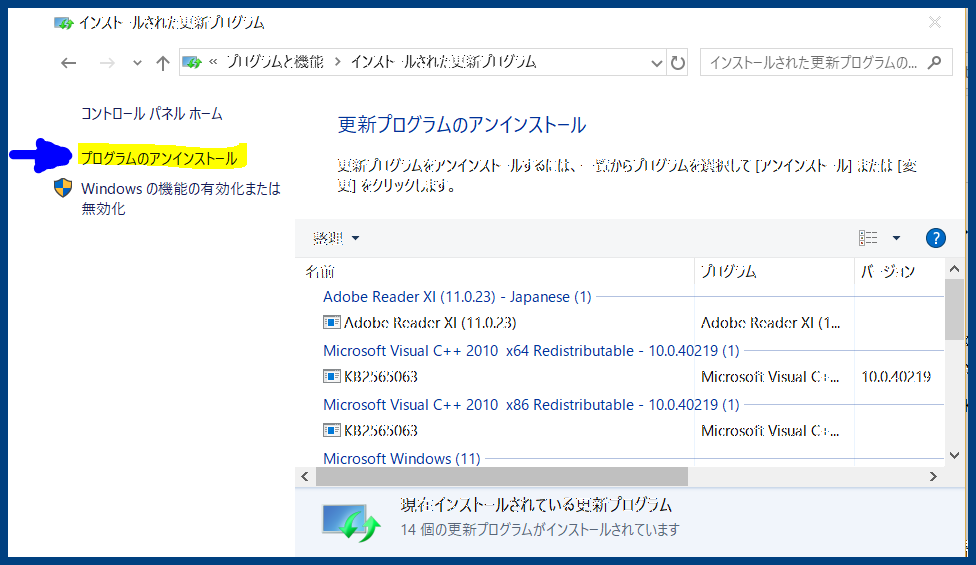Collapse Adobe Reader XI (11.0.23) - Japanese group

457,297
